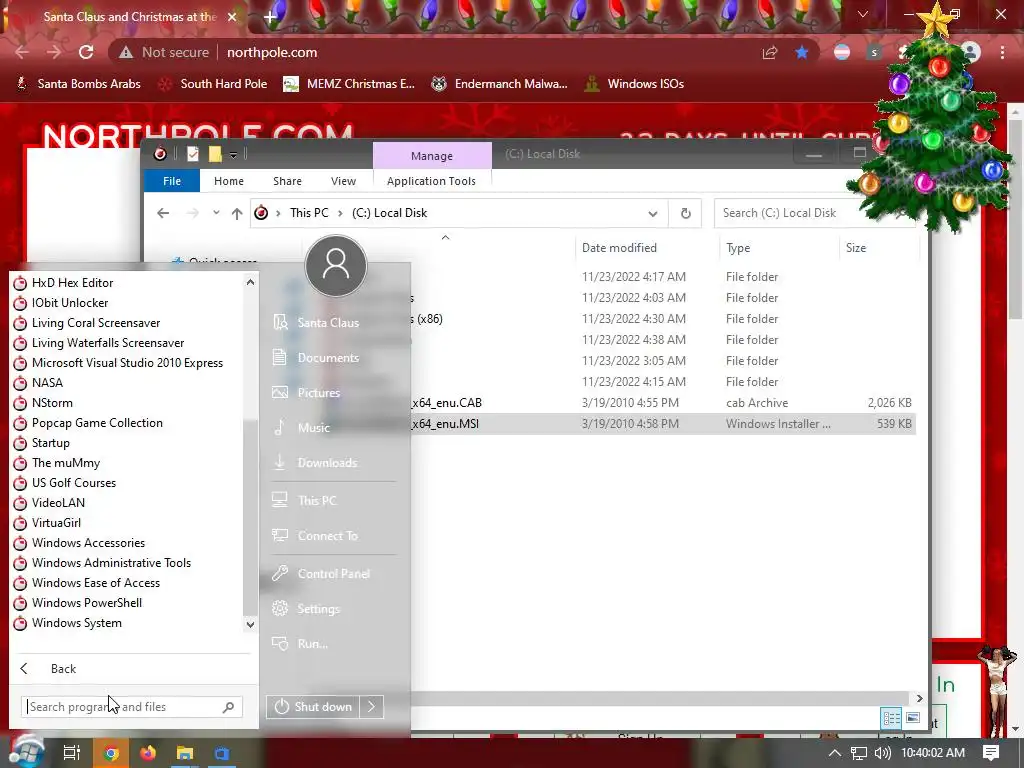Switch Explorer to the details view layout
The width and height of the screenshot is (1024, 768).
tap(891, 718)
